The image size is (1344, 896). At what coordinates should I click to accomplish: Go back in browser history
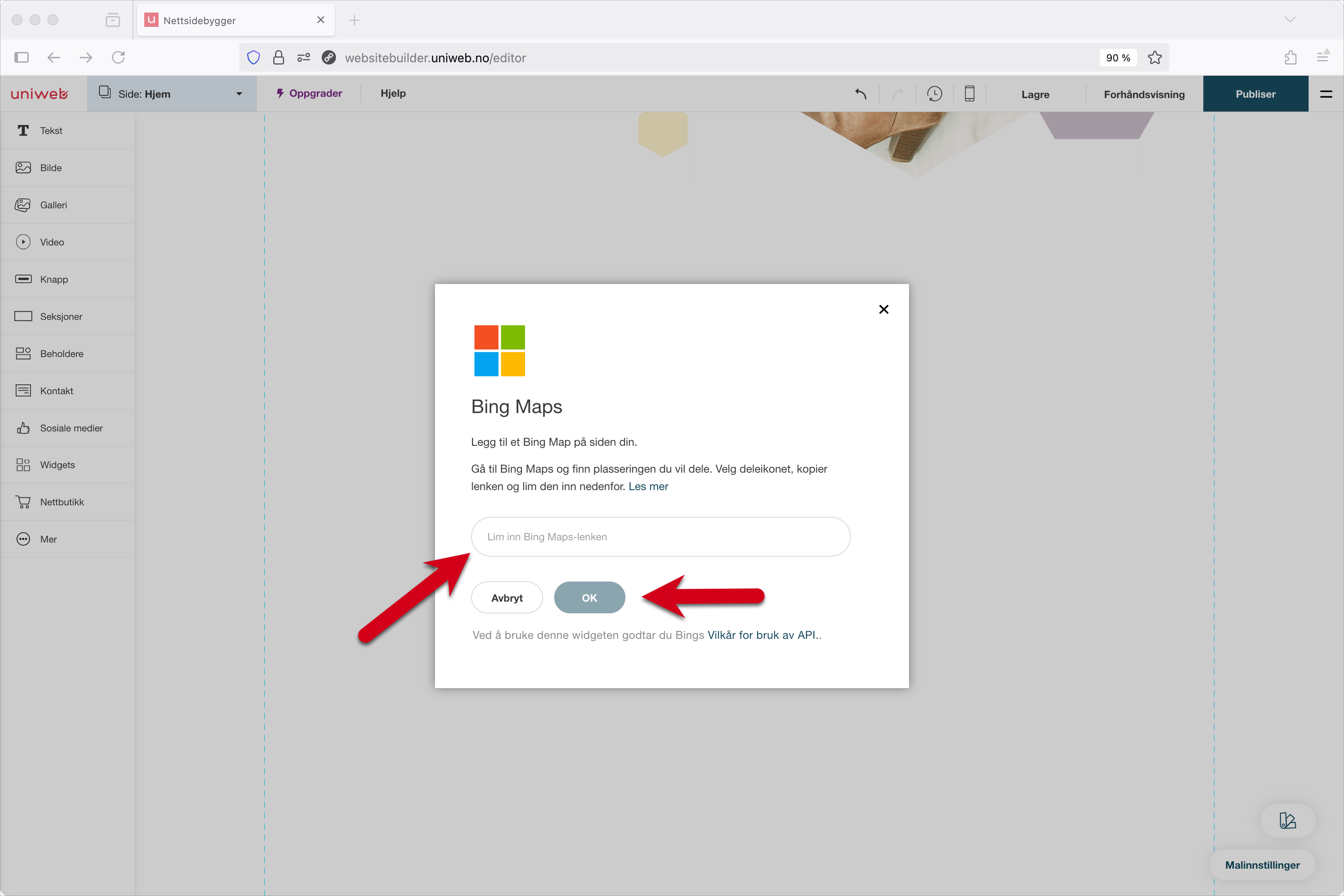pyautogui.click(x=54, y=57)
